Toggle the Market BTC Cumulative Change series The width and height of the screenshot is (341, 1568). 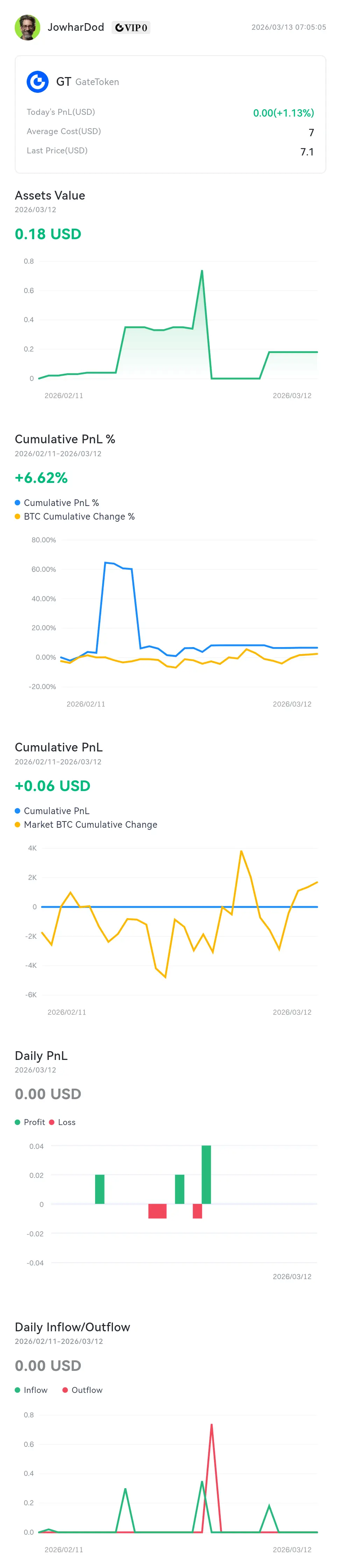pyautogui.click(x=90, y=824)
